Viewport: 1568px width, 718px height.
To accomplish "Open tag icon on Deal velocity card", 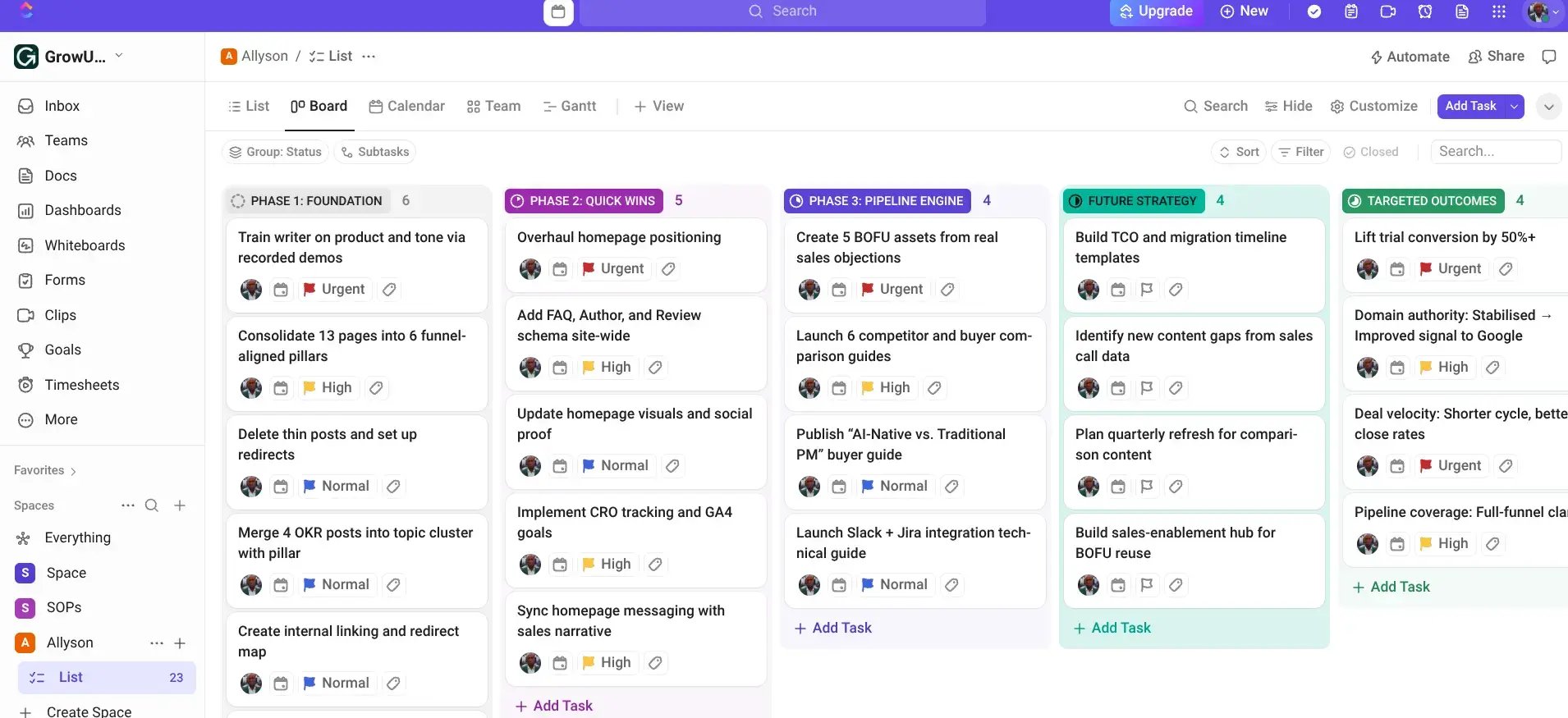I will (x=1506, y=466).
